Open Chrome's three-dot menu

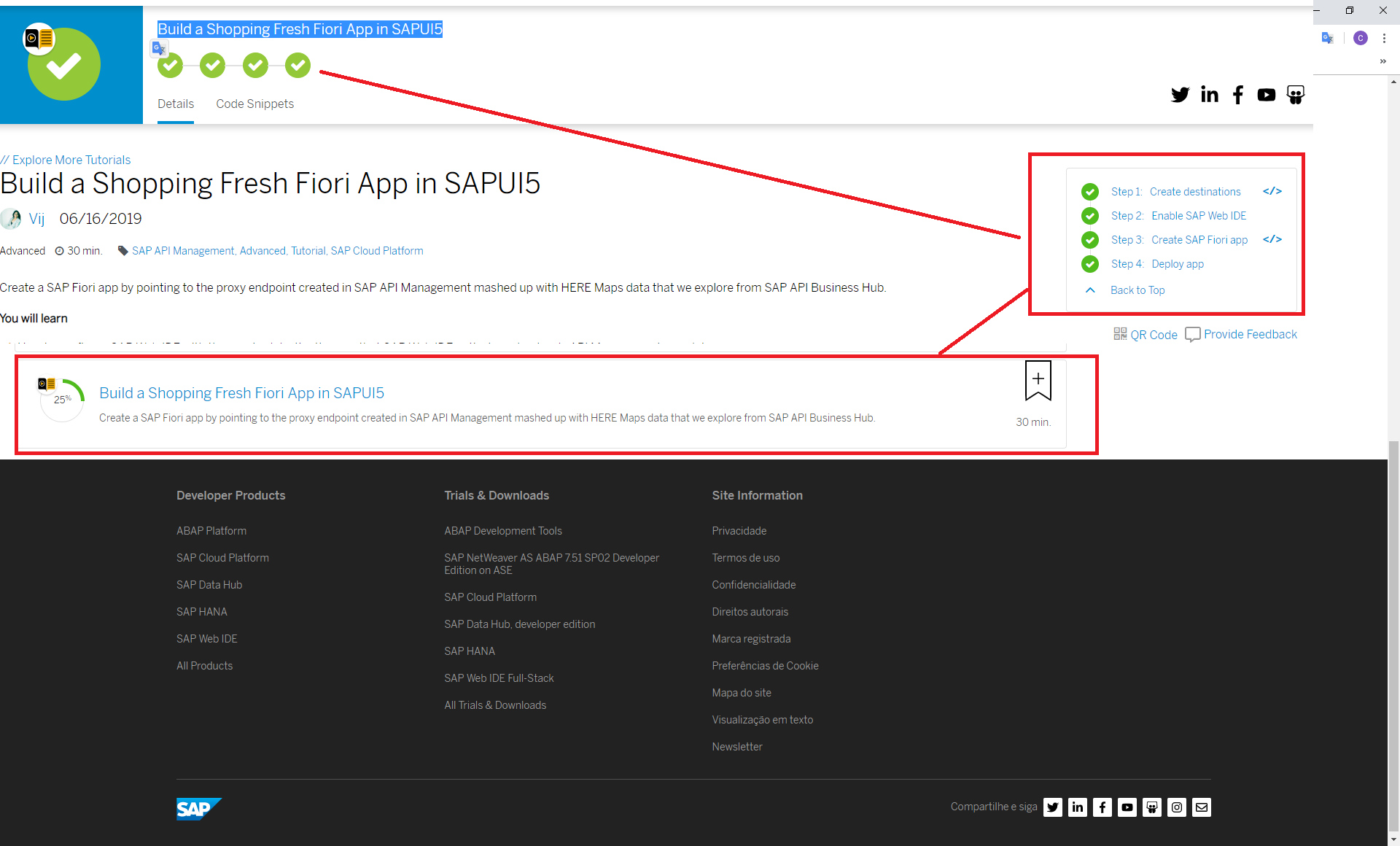1385,38
